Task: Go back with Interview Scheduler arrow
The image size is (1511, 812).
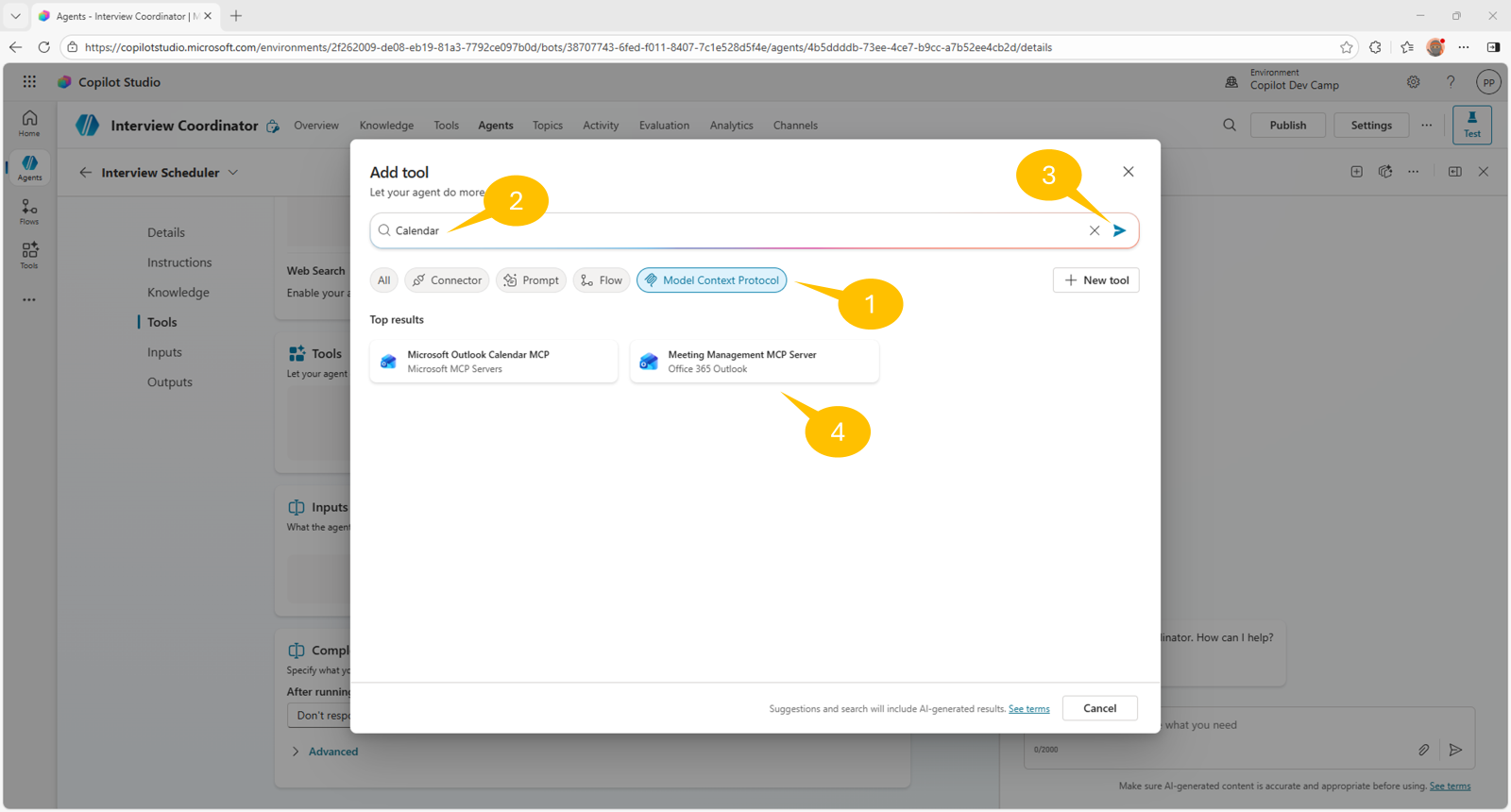Action: (x=86, y=173)
